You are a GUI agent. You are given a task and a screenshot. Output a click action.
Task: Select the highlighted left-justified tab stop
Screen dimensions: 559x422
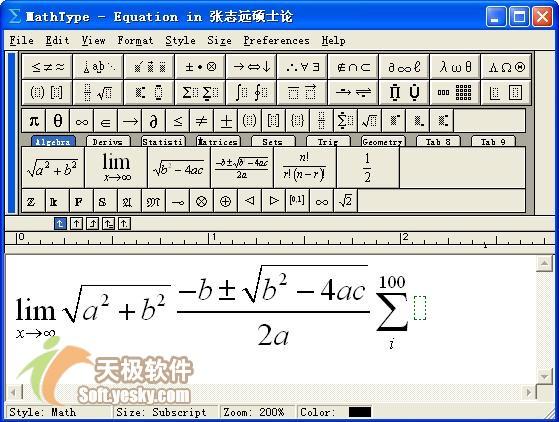click(x=60, y=223)
